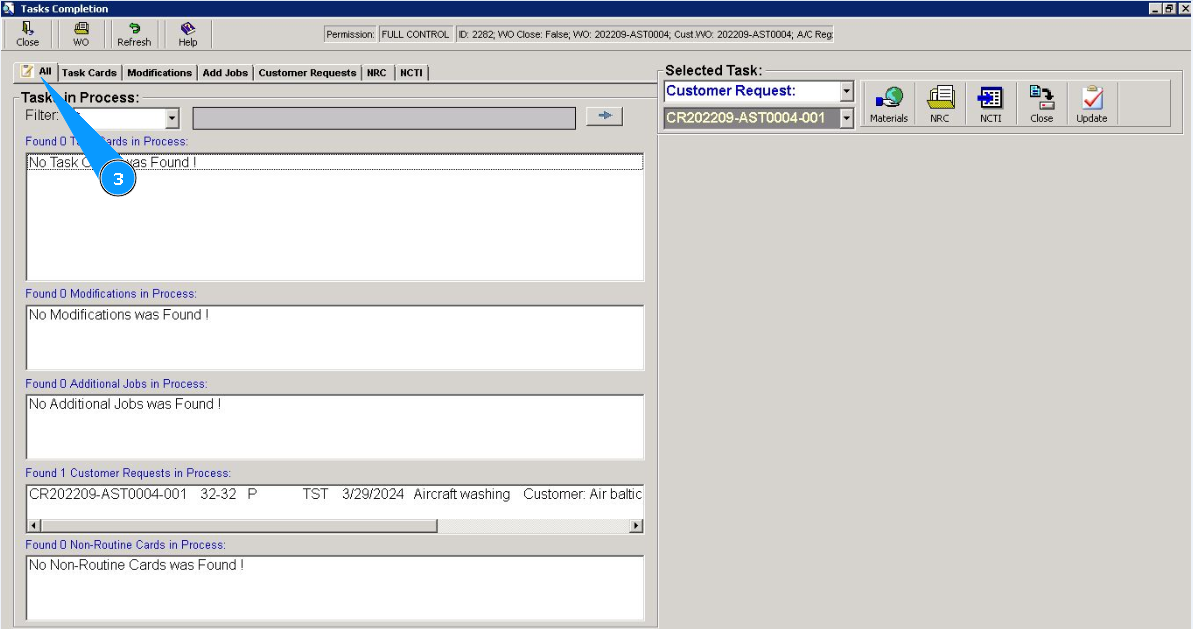Expand the Customer Request type dropdown

(847, 91)
